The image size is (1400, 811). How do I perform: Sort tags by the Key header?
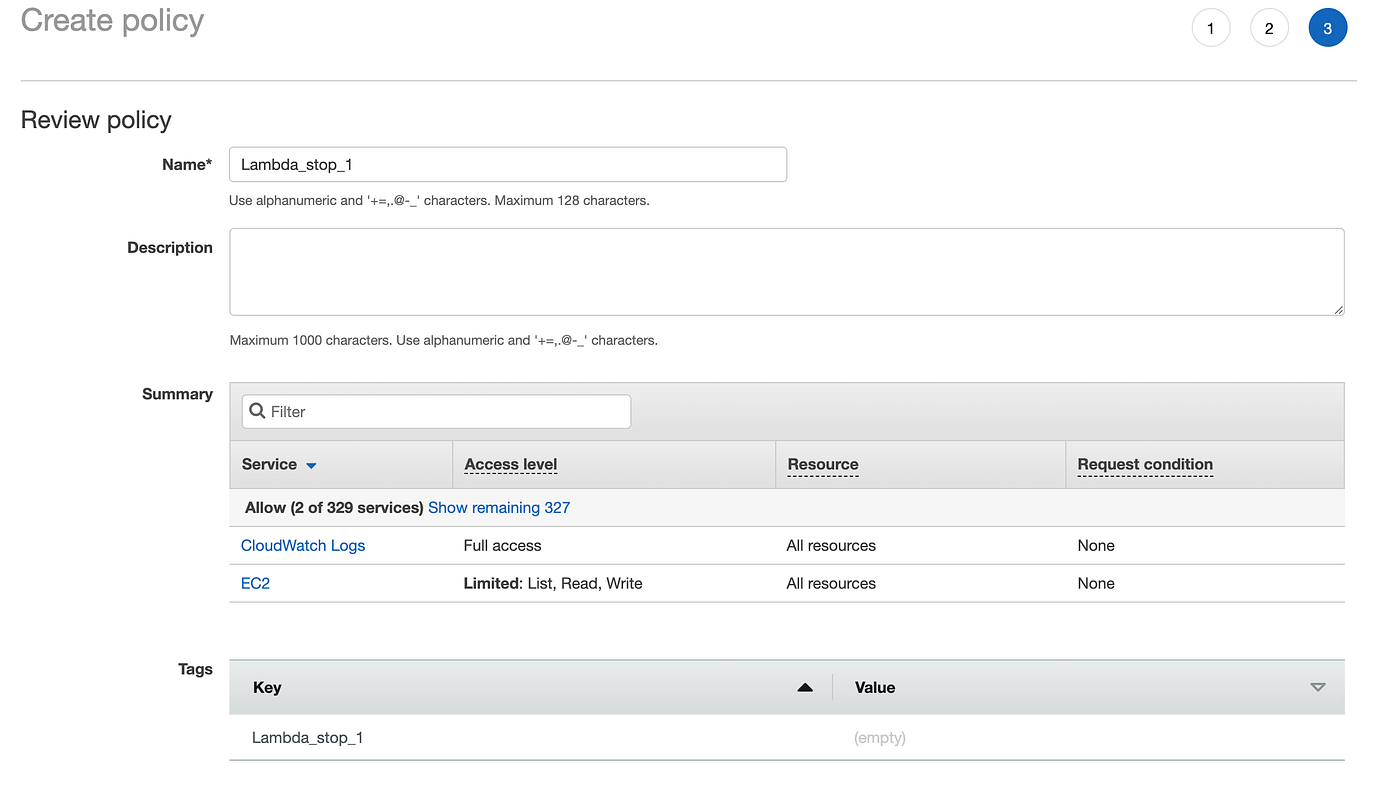tap(267, 687)
